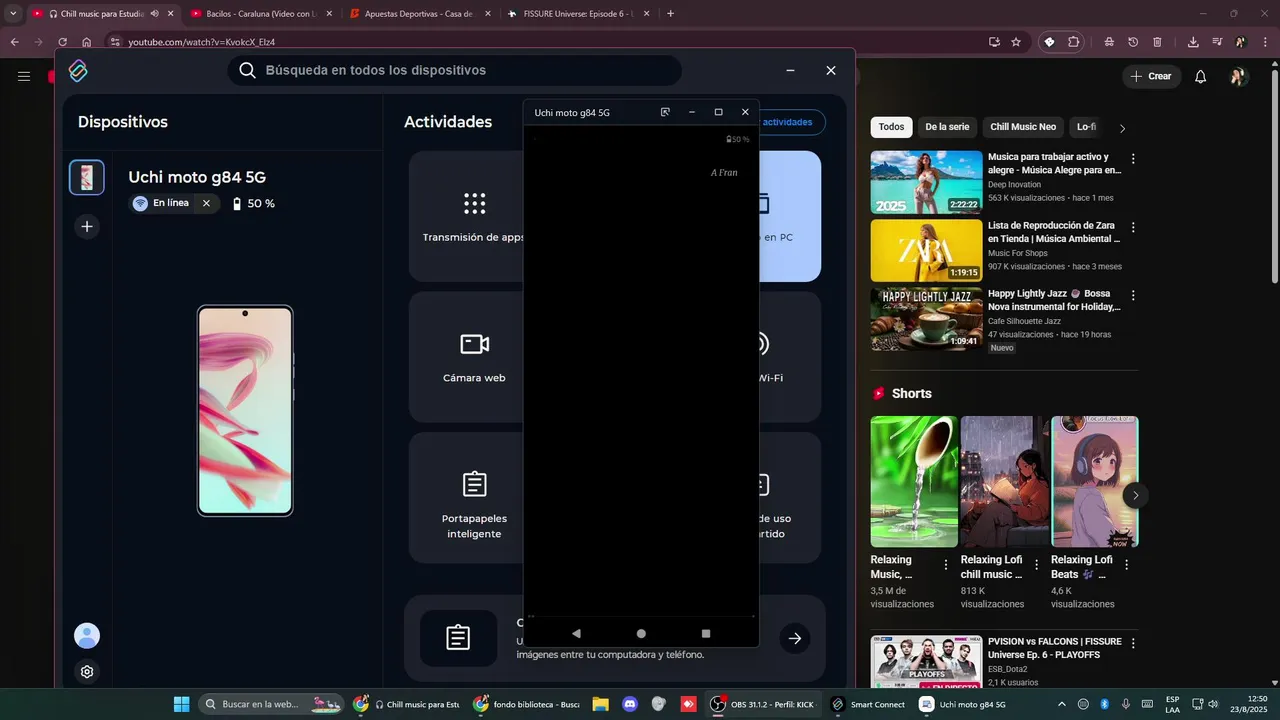Mute the Chill music tab via speaker icon
This screenshot has height=720, width=1280.
[x=154, y=14]
